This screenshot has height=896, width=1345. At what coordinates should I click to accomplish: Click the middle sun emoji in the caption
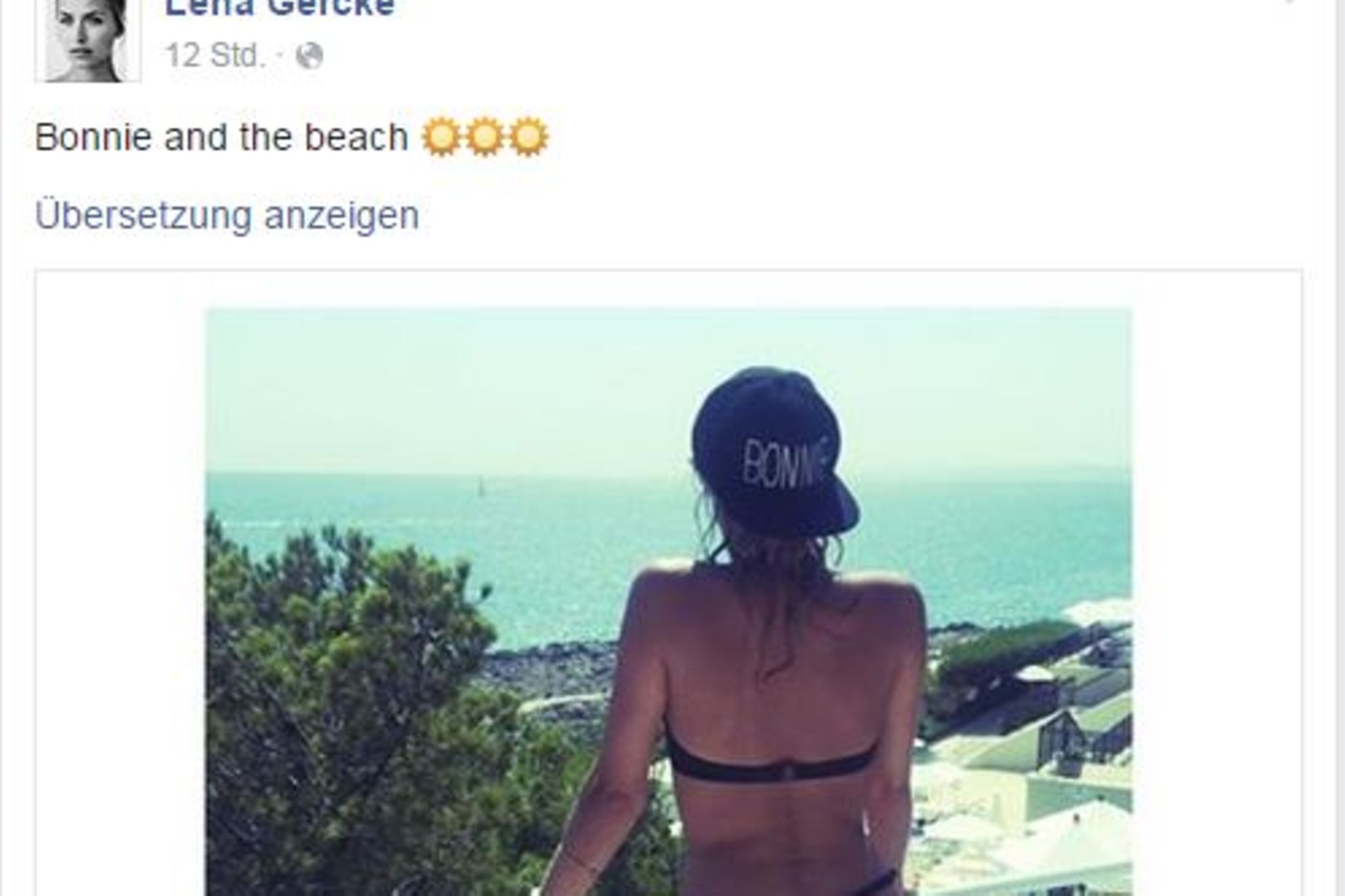[x=484, y=137]
